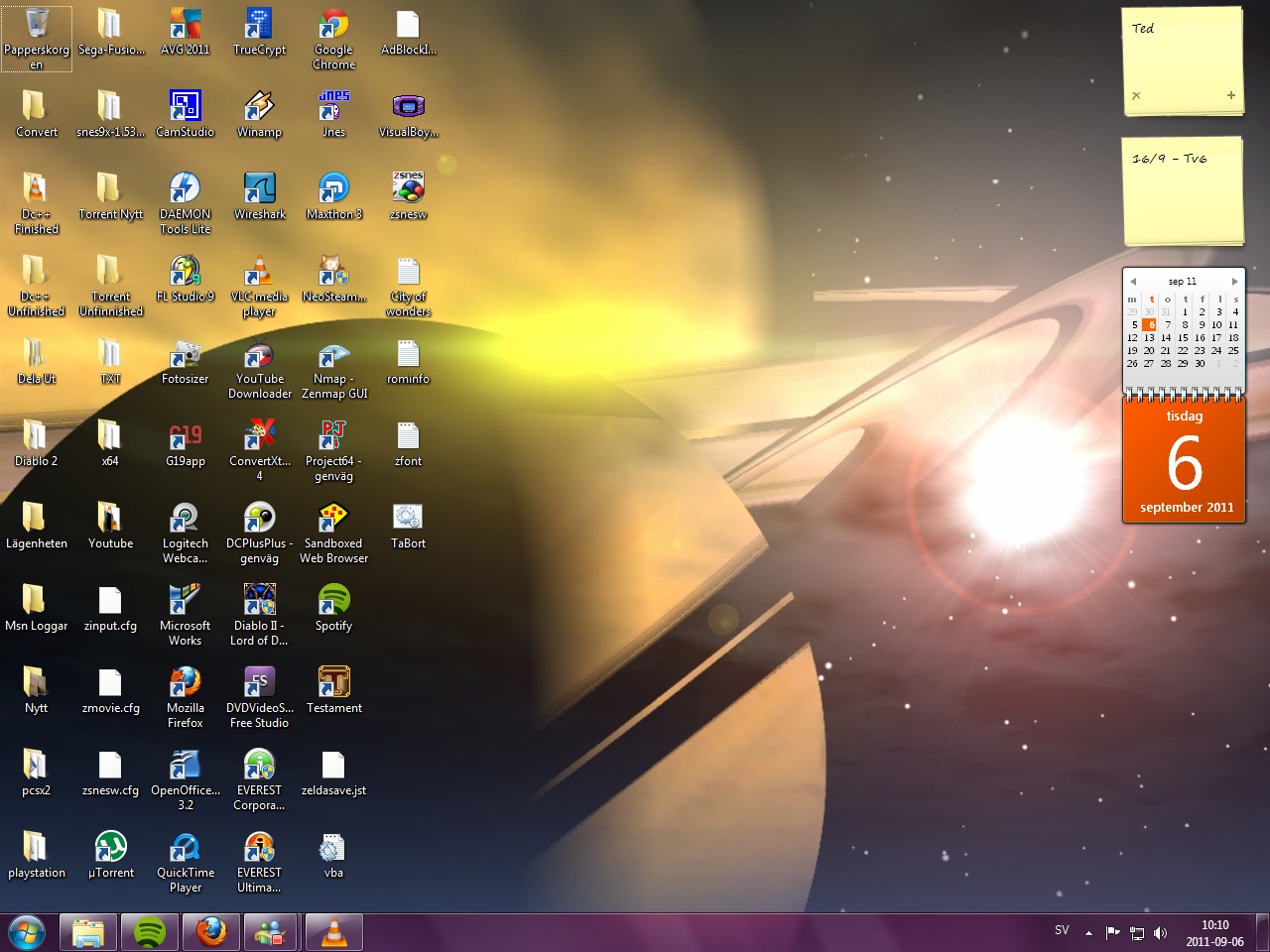Go to next month in calendar gadget
Image resolution: width=1270 pixels, height=952 pixels.
point(1234,282)
